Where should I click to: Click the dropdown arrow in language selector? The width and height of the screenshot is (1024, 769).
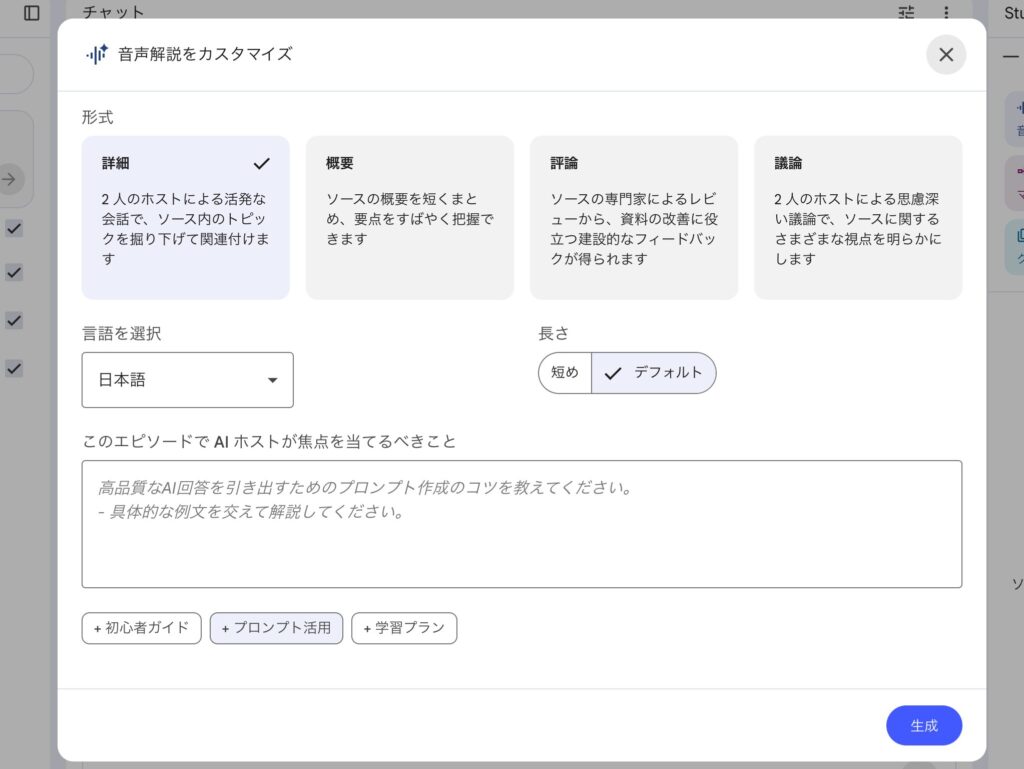[x=272, y=380]
